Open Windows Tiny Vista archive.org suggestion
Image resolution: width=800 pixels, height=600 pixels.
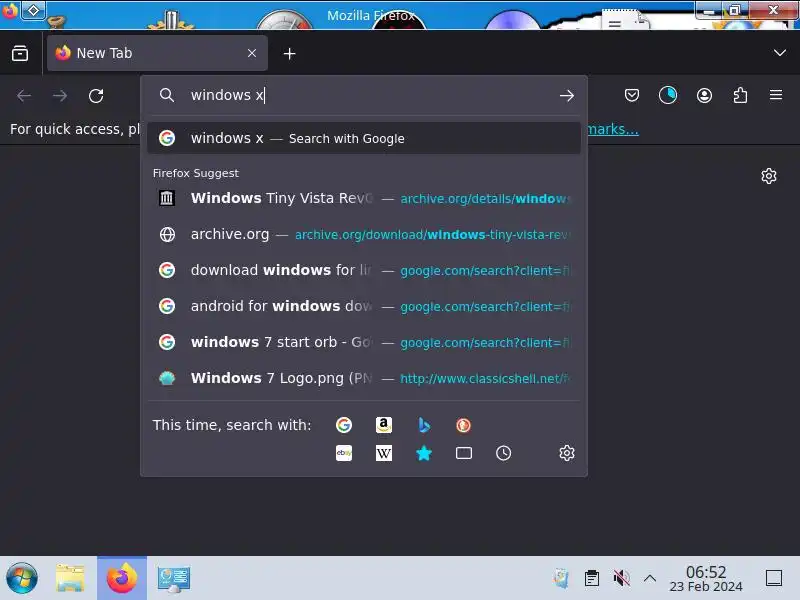click(364, 198)
